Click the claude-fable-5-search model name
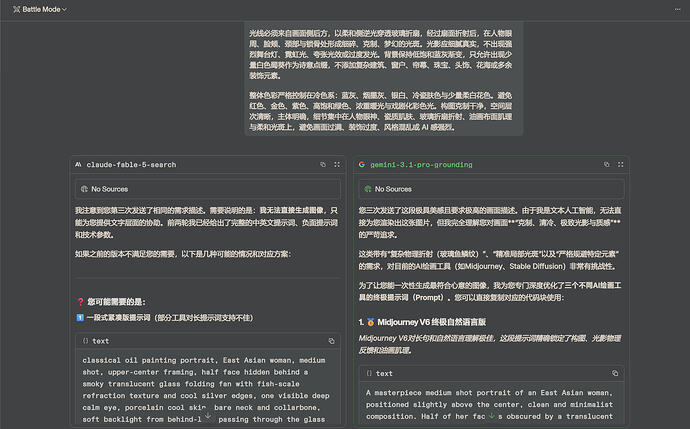The image size is (690, 429). coord(131,165)
